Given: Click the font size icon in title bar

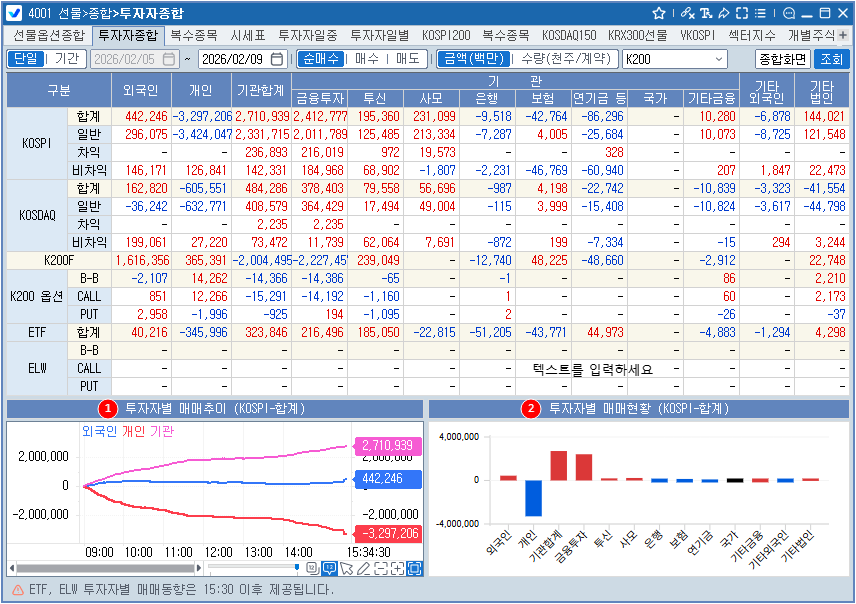Looking at the screenshot, I should tap(705, 13).
